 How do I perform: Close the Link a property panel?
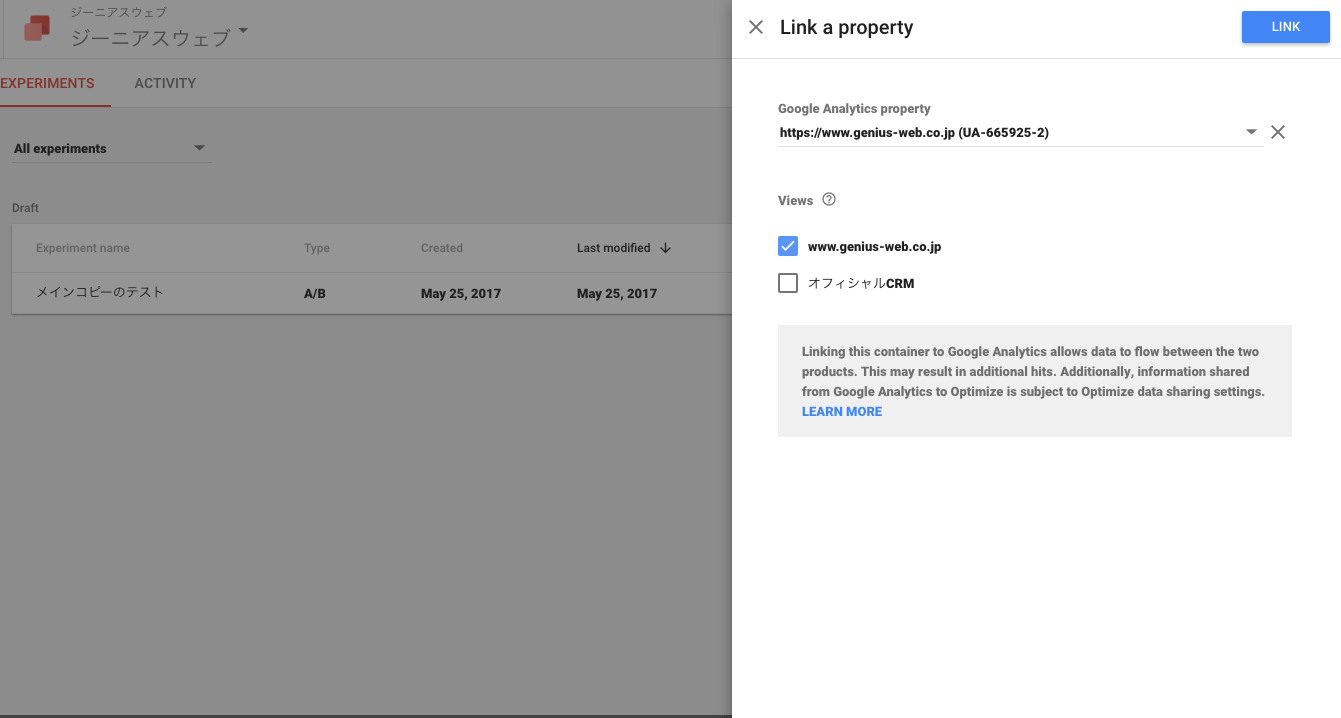click(756, 28)
